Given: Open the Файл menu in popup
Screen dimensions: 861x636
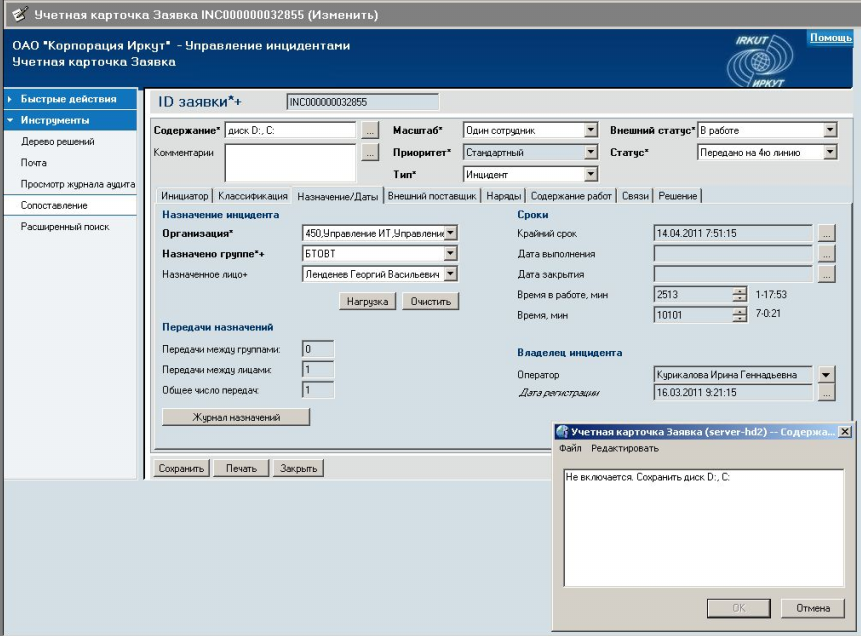Looking at the screenshot, I should pos(570,448).
